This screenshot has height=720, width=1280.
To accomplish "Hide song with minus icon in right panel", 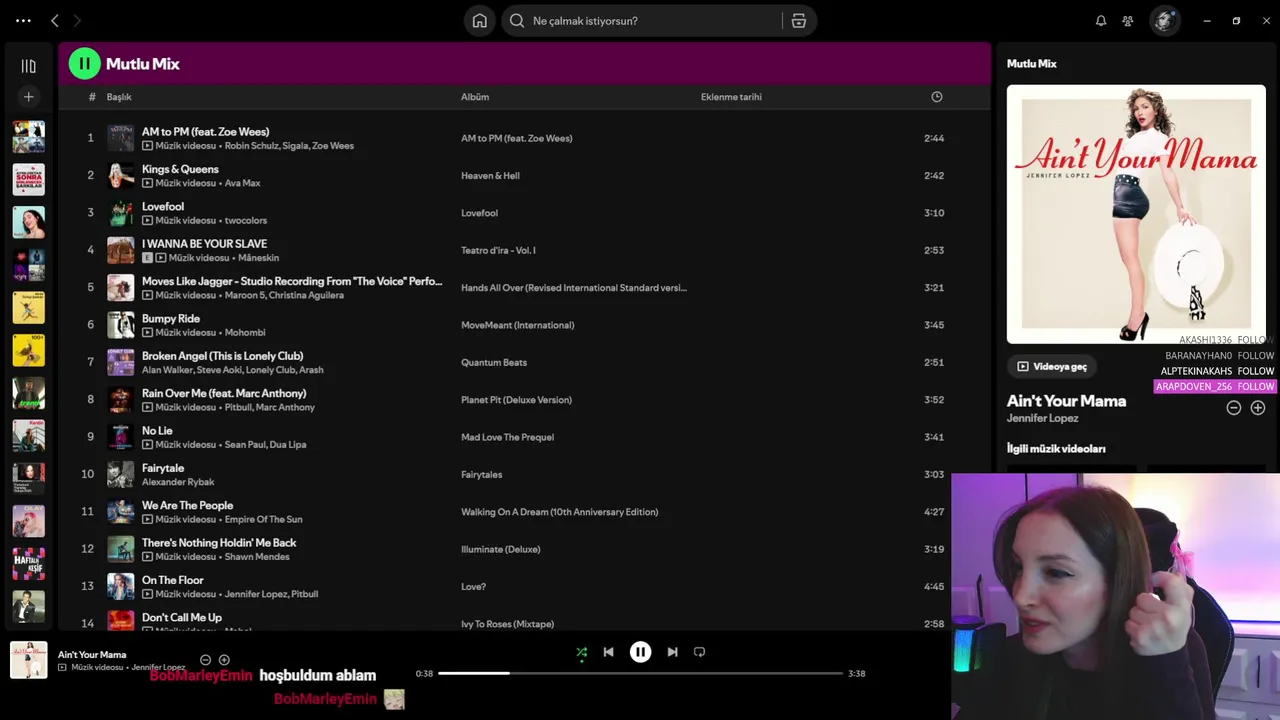I will click(x=1234, y=408).
